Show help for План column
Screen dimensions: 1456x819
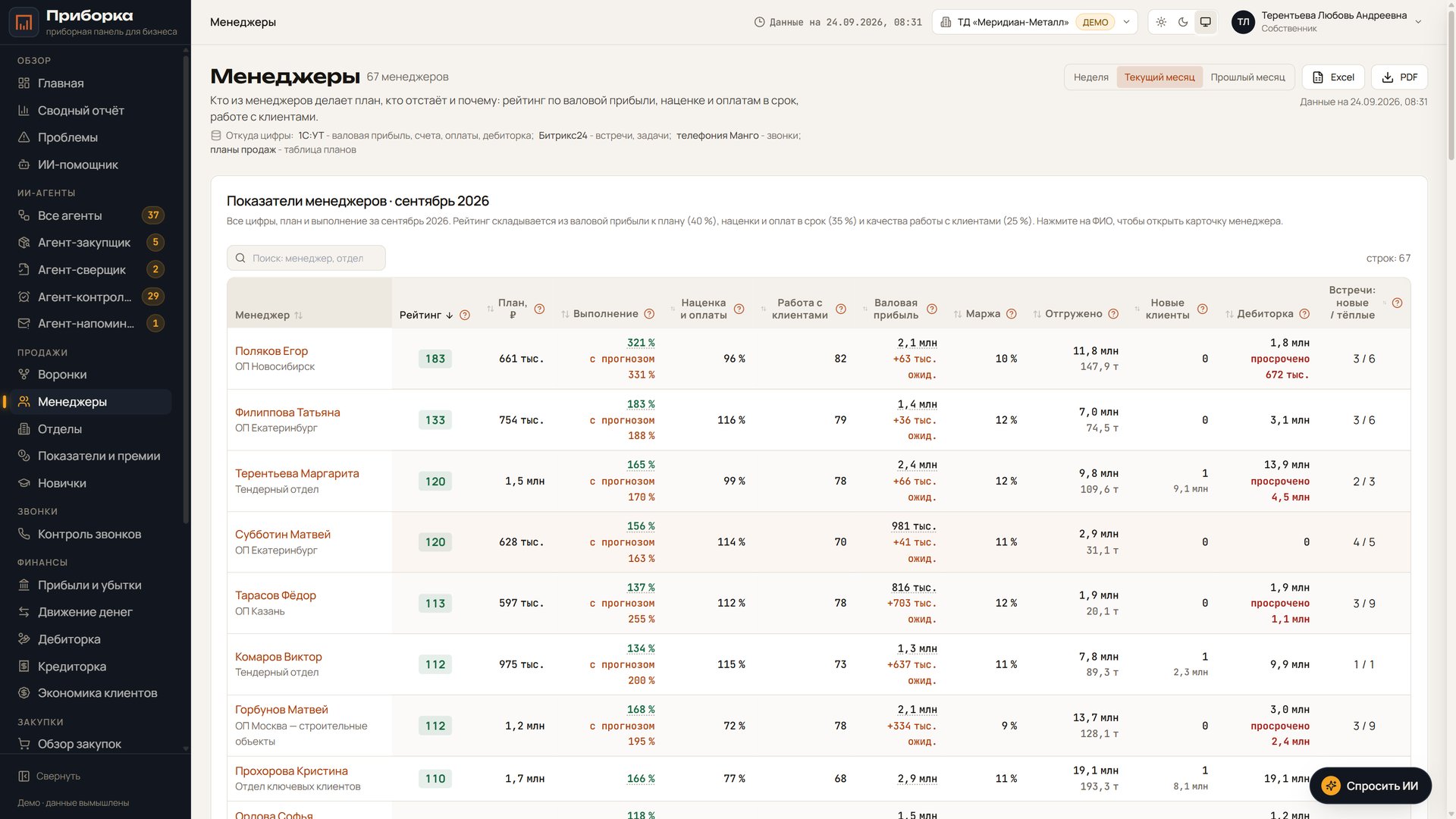coord(539,309)
